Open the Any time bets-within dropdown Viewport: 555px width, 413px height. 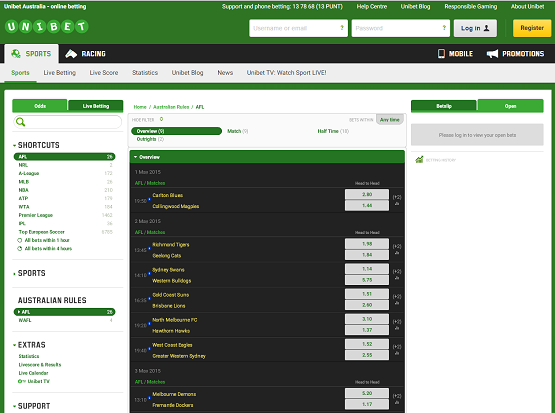(390, 120)
